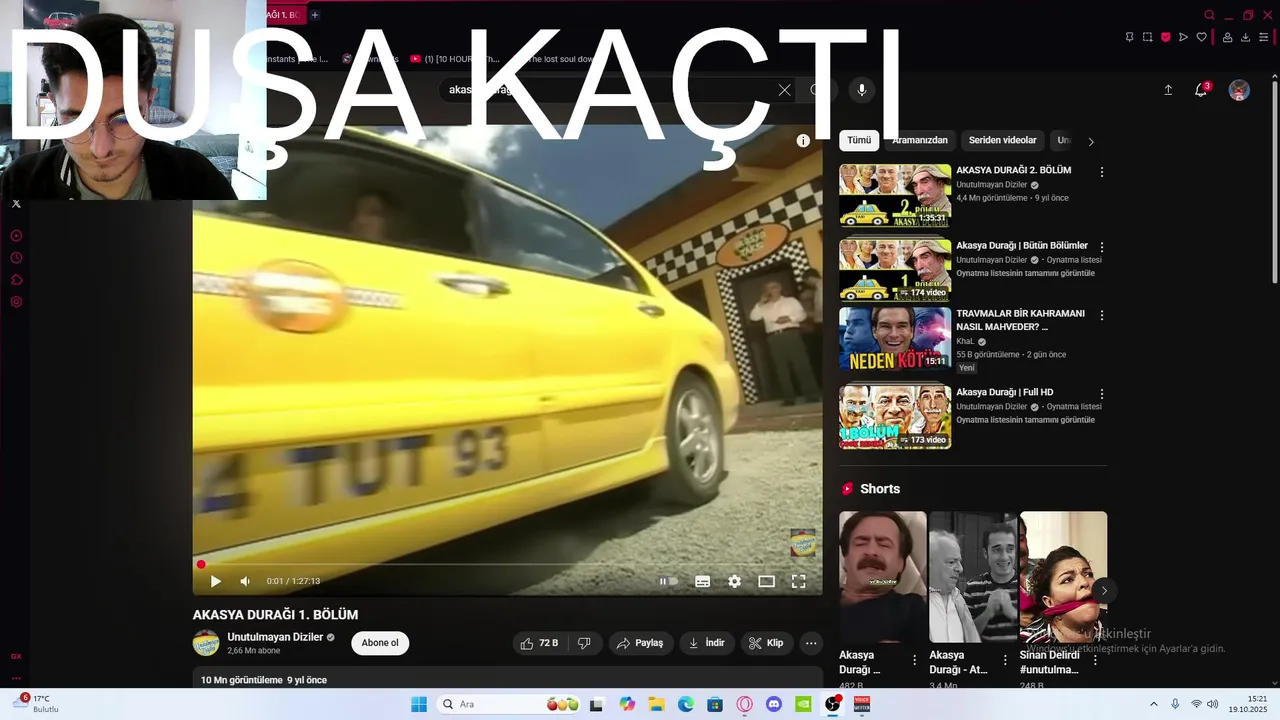Screen dimensions: 1280x720
Task: Like the video (72 B)
Action: tap(539, 643)
